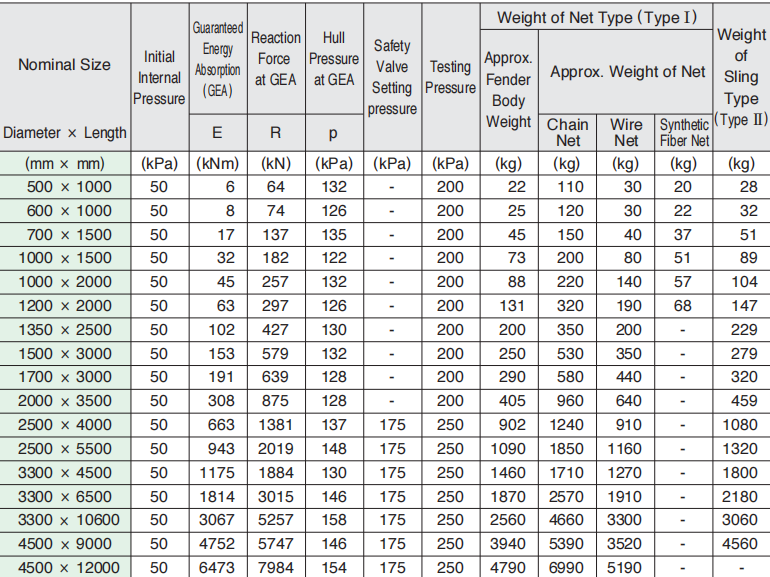Select sling type weight '104'
This screenshot has height=577, width=770.
[744, 282]
